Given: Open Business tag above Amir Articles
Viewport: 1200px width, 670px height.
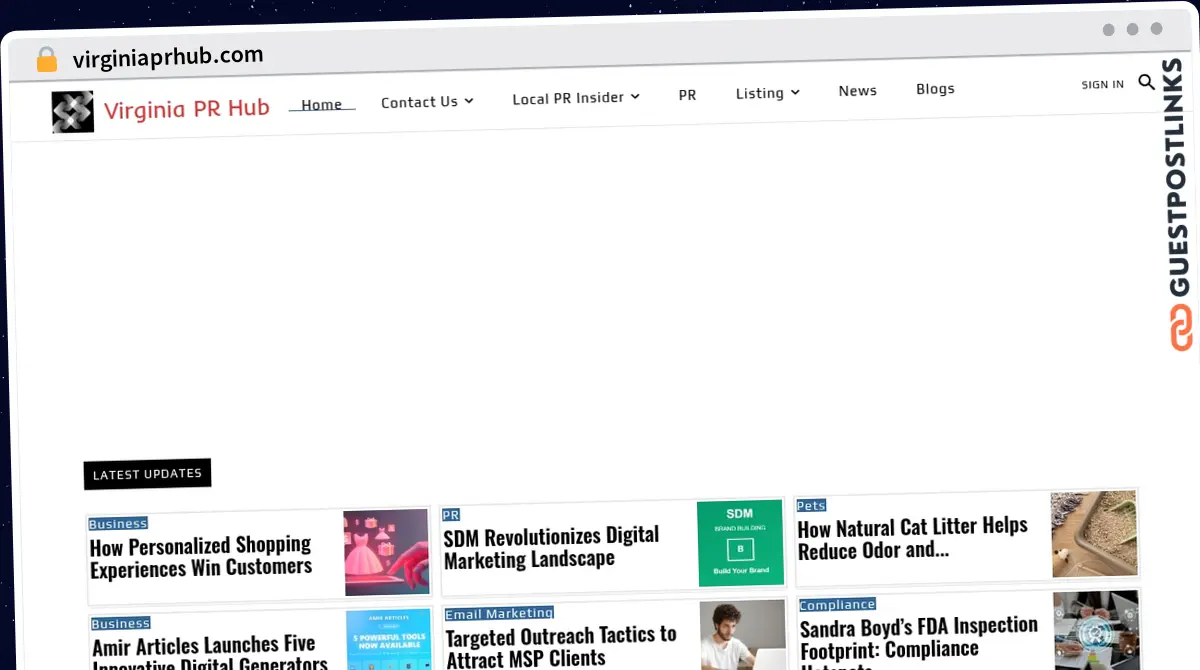Looking at the screenshot, I should tap(120, 623).
